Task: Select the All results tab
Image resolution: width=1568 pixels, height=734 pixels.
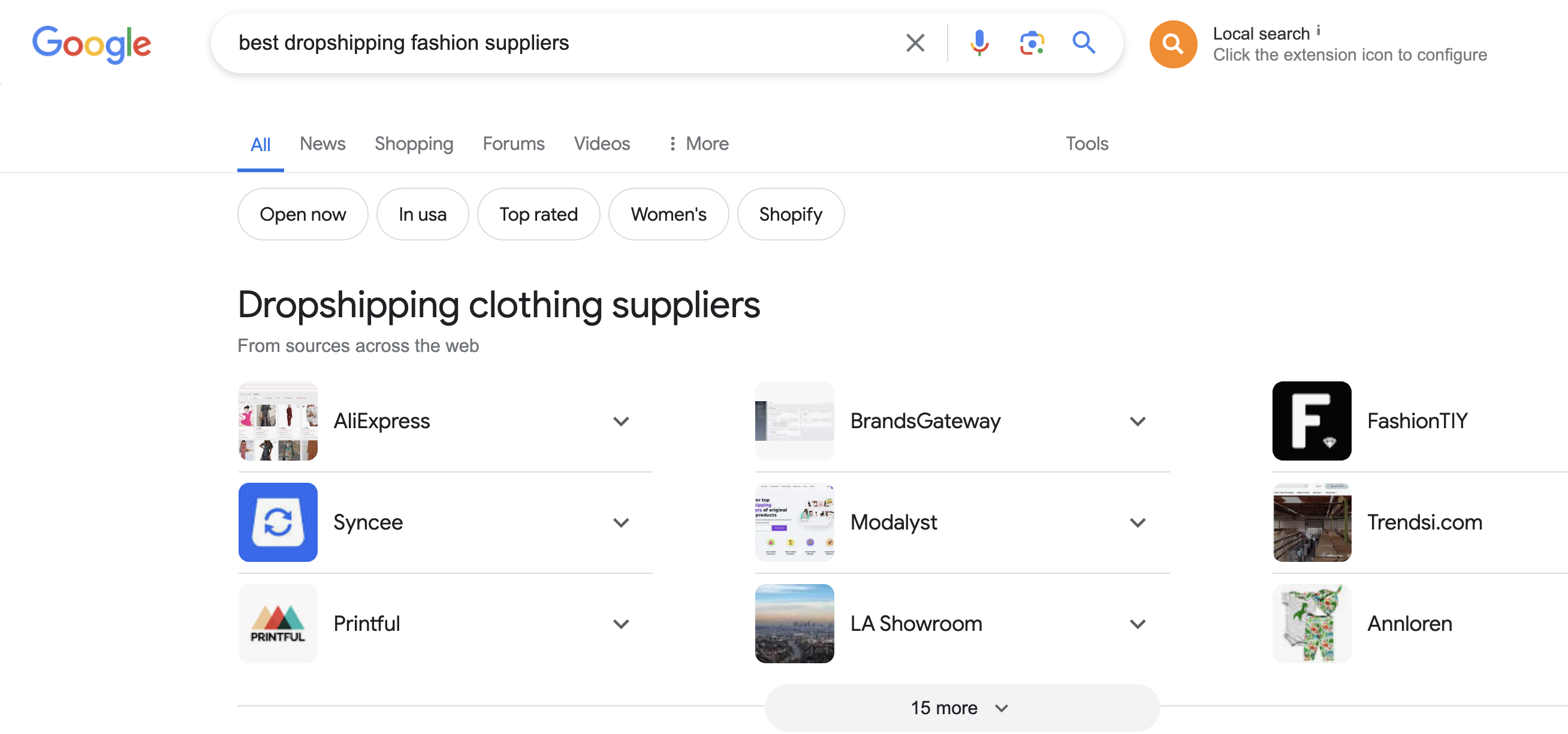Action: pyautogui.click(x=261, y=145)
